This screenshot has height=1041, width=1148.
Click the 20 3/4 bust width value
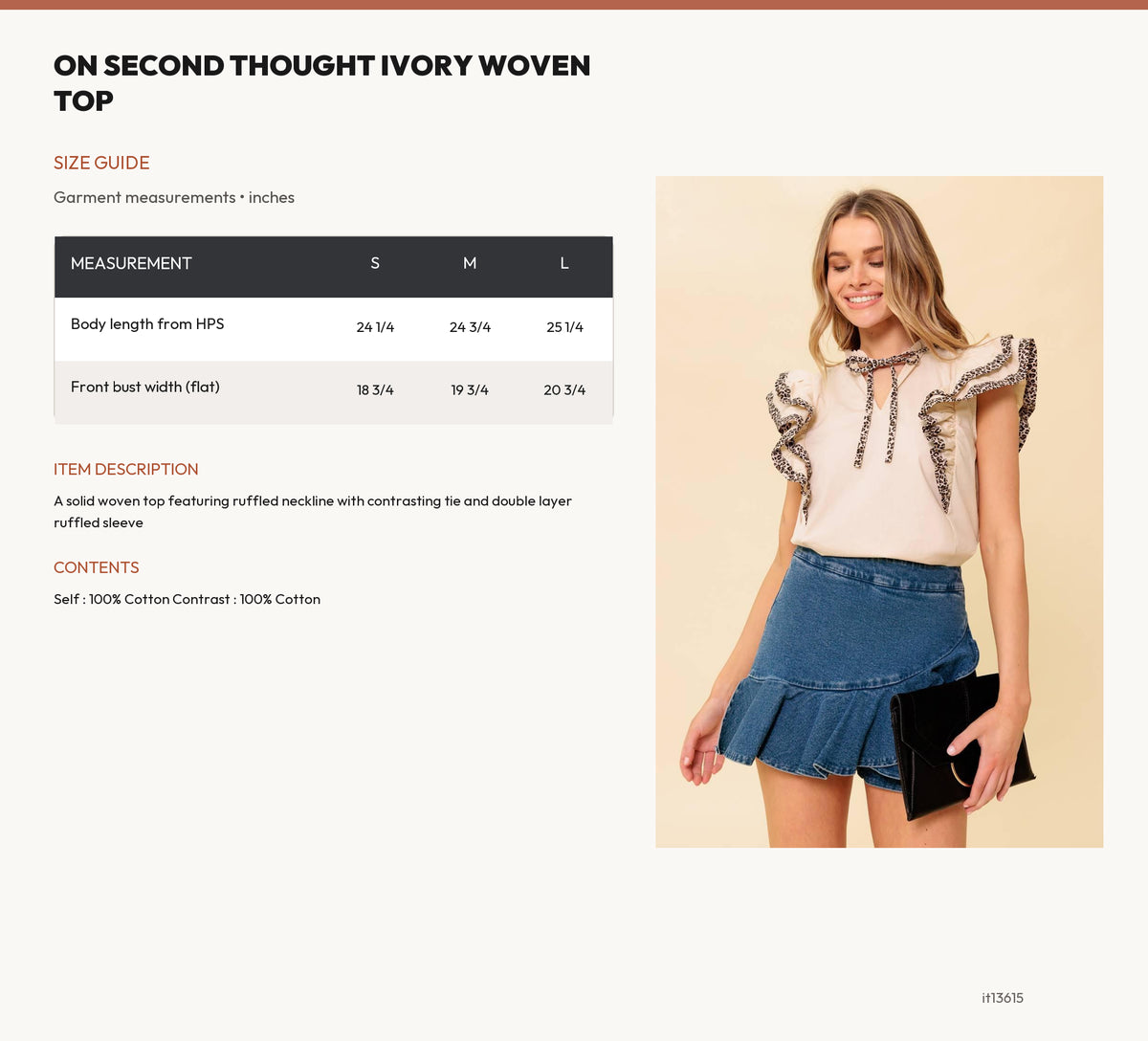pyautogui.click(x=564, y=390)
